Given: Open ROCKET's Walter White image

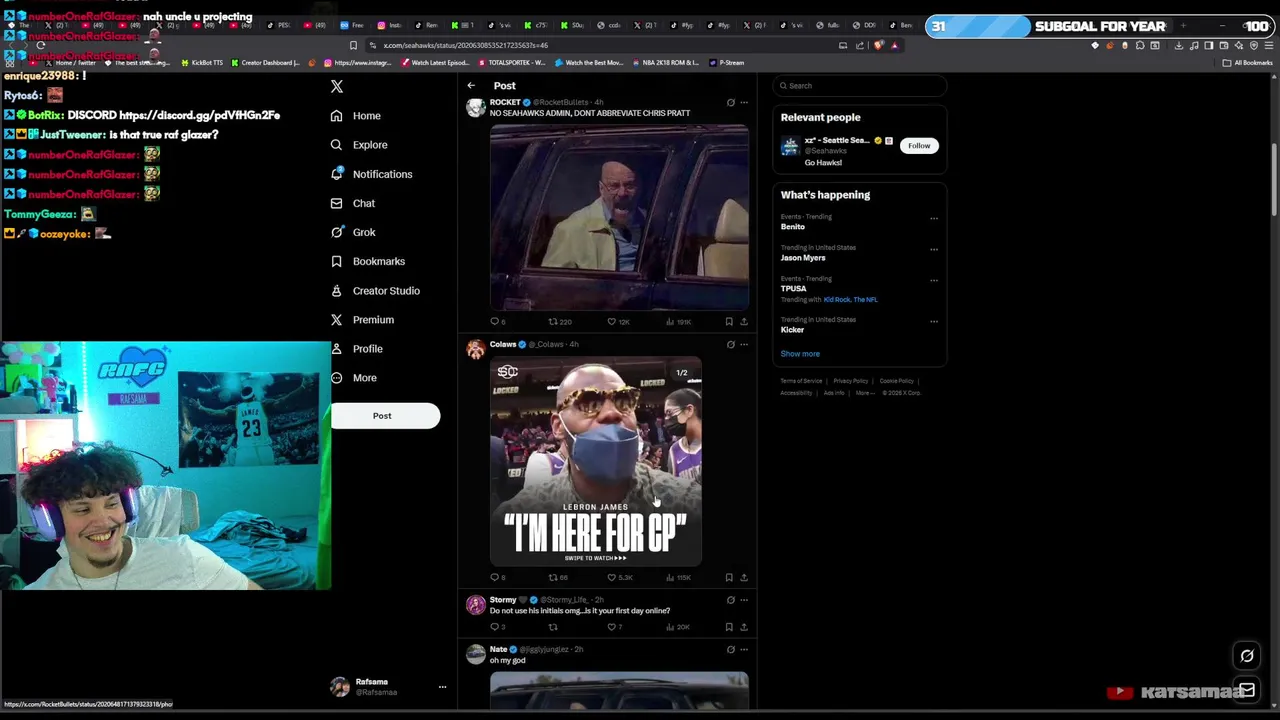Looking at the screenshot, I should click(619, 217).
